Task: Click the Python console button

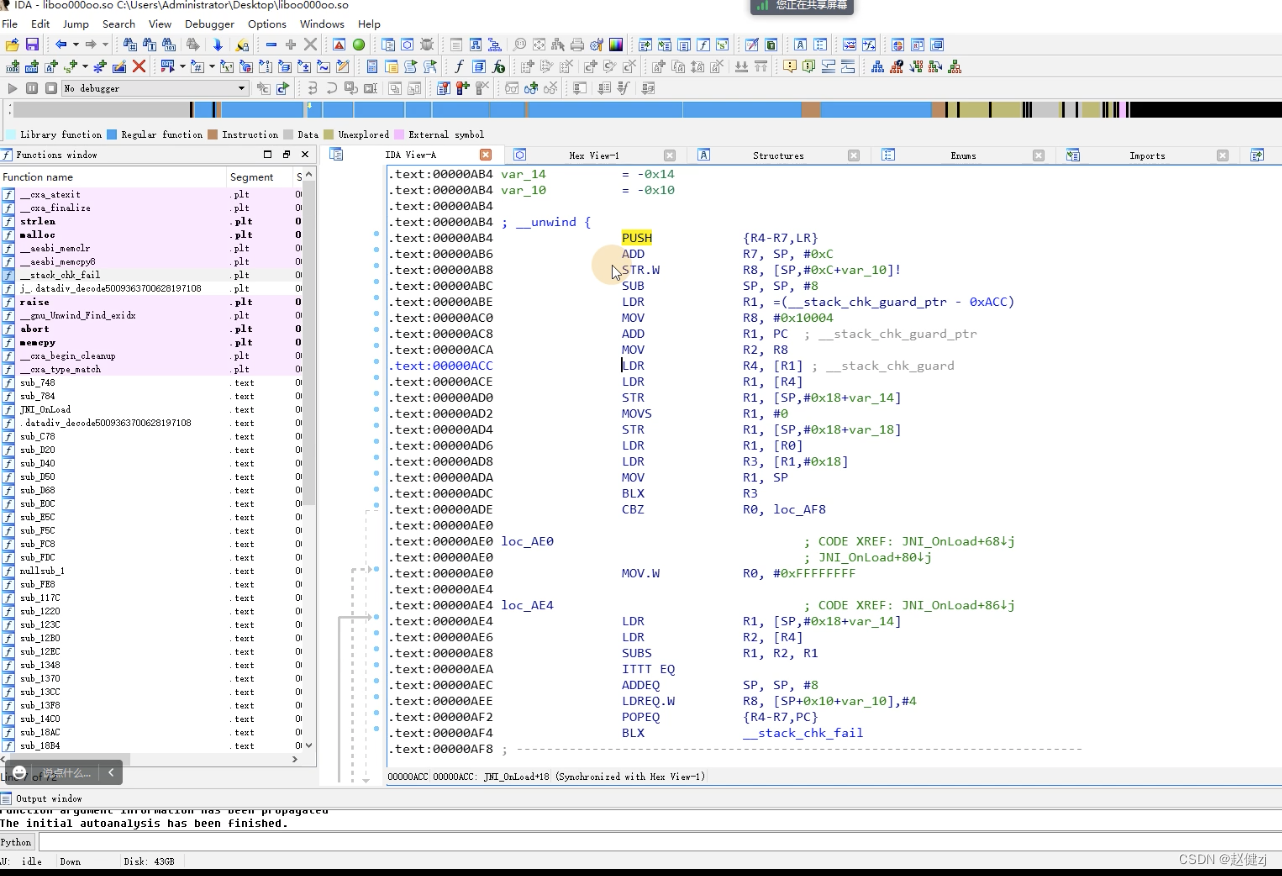Action: tap(17, 842)
